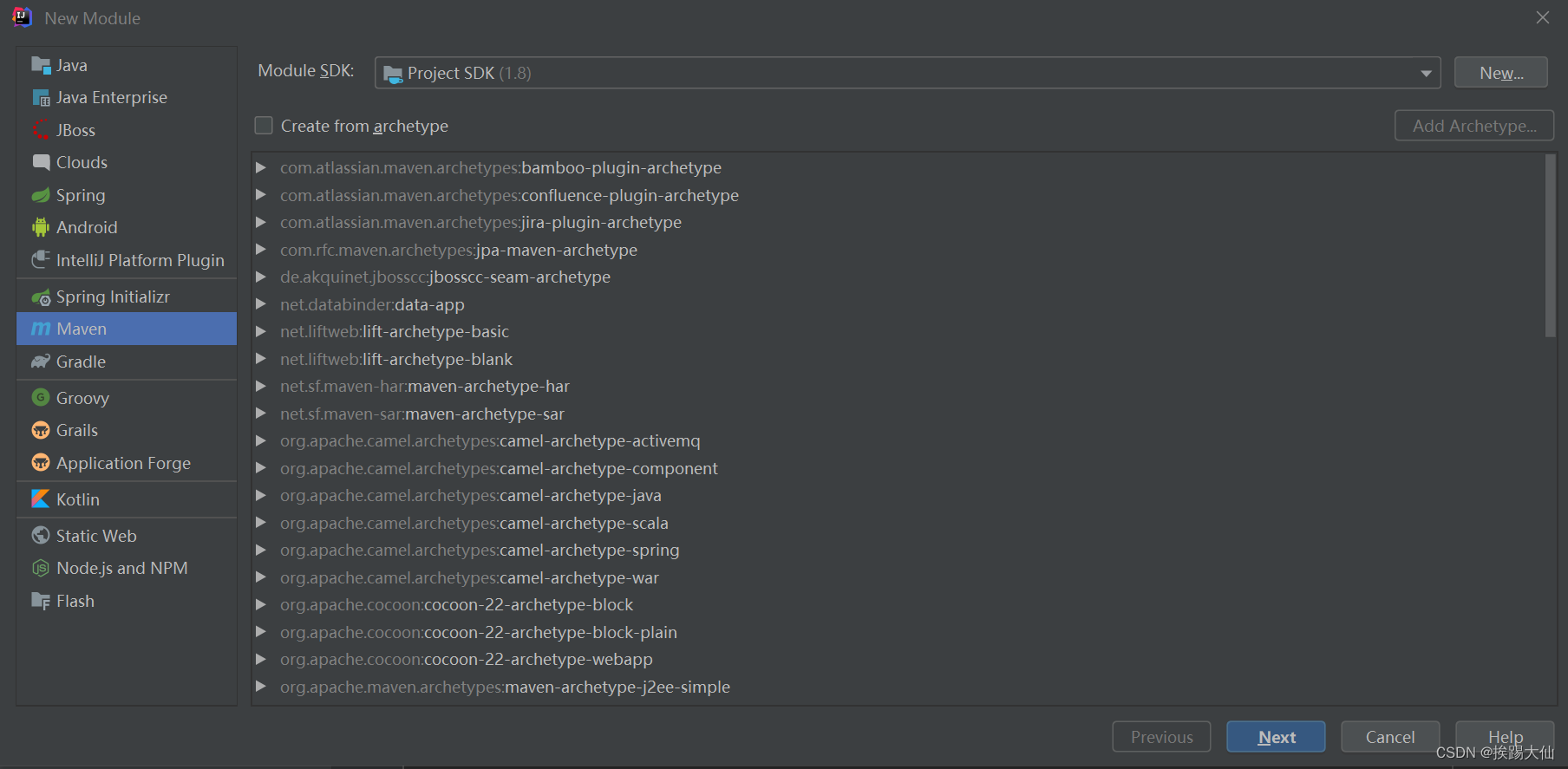This screenshot has width=1568, height=769.
Task: Select cocoon-22-archetype-block row
Action: pos(898,604)
